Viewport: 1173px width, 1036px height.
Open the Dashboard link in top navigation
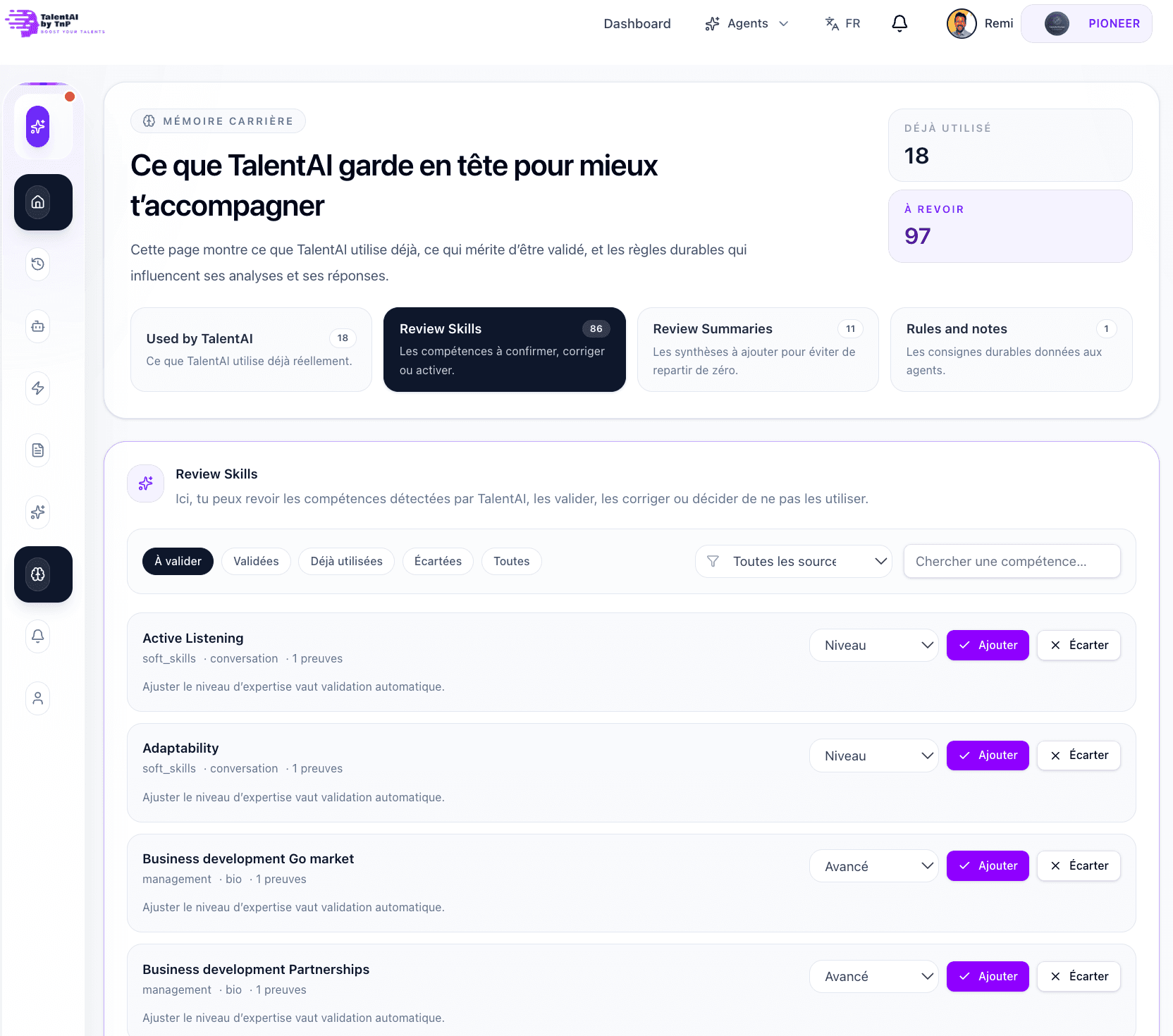(637, 23)
